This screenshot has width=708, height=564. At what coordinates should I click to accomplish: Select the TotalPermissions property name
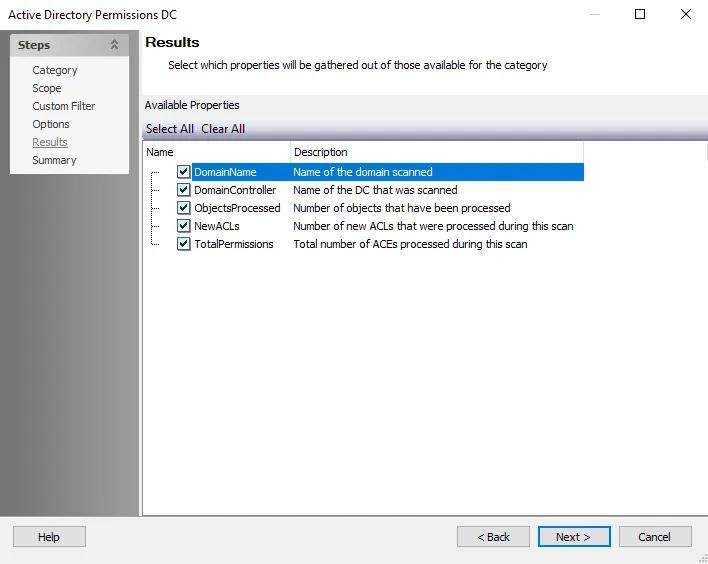(233, 244)
